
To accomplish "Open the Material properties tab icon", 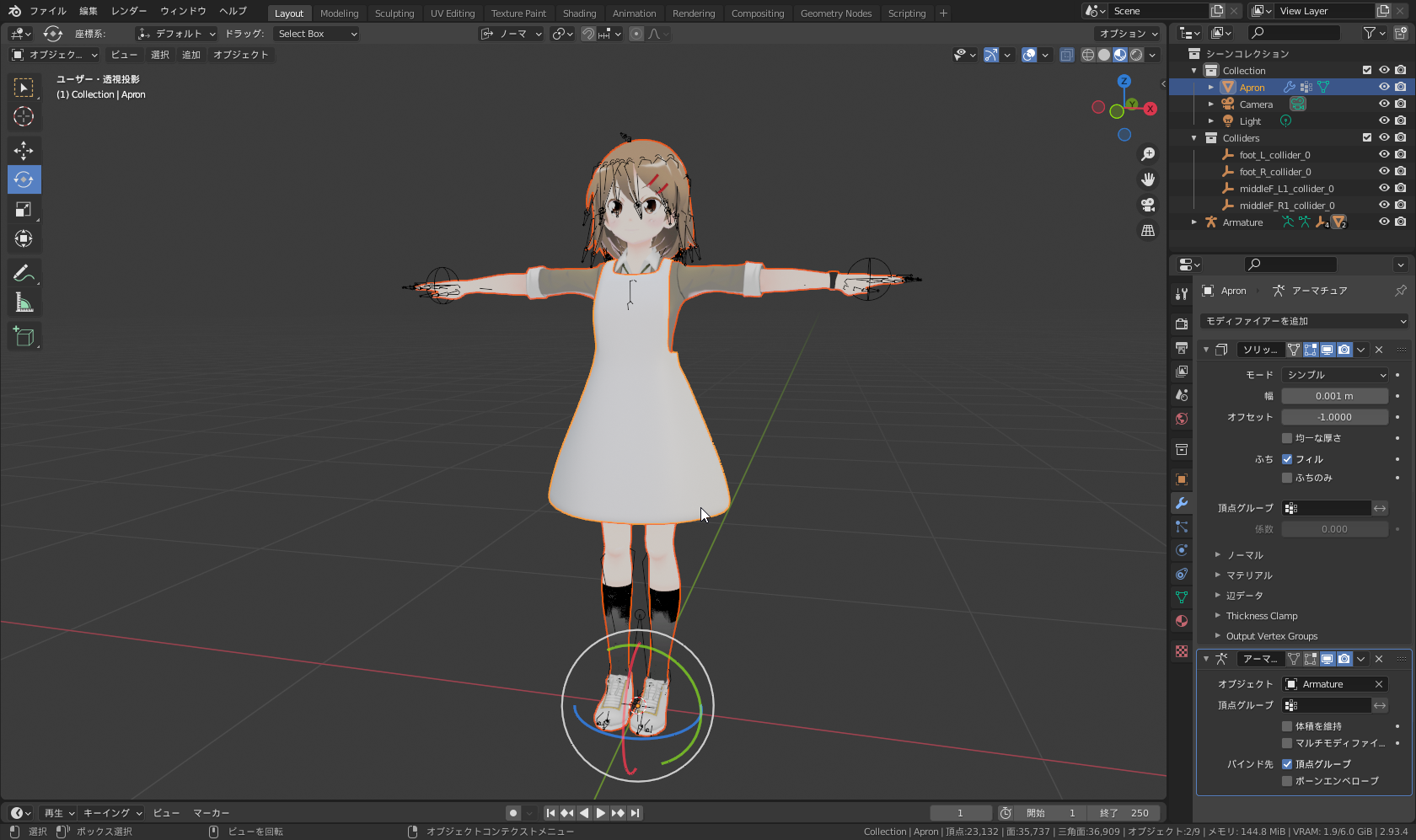I will click(1182, 621).
